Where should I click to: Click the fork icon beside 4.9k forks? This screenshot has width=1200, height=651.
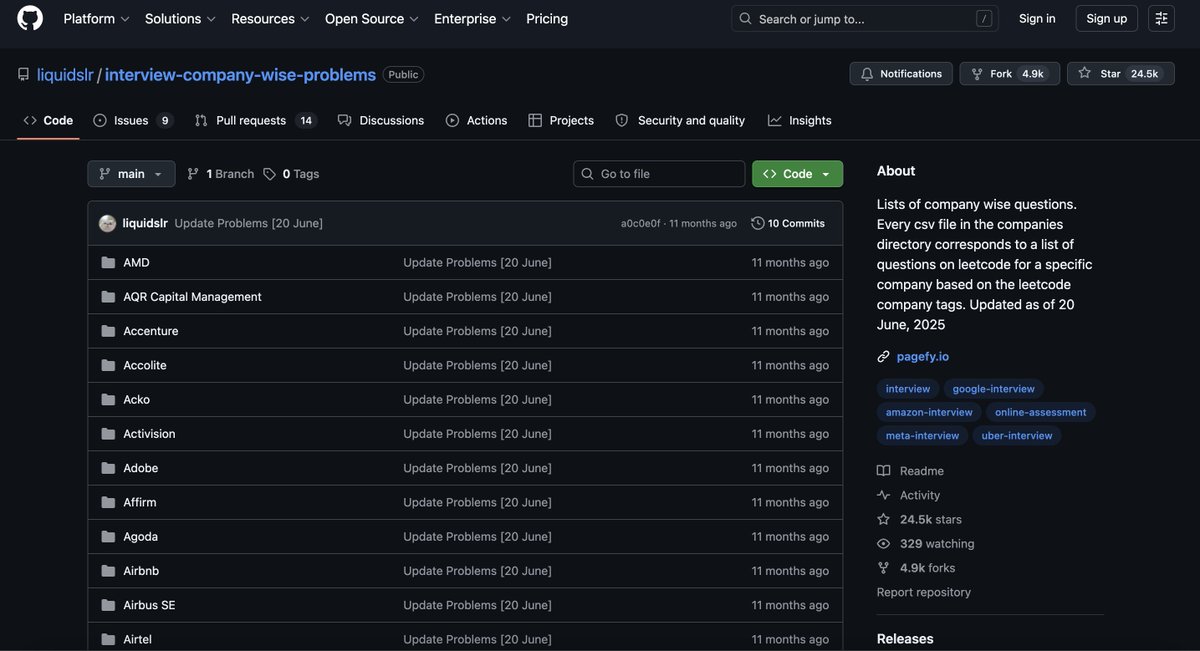click(x=883, y=568)
